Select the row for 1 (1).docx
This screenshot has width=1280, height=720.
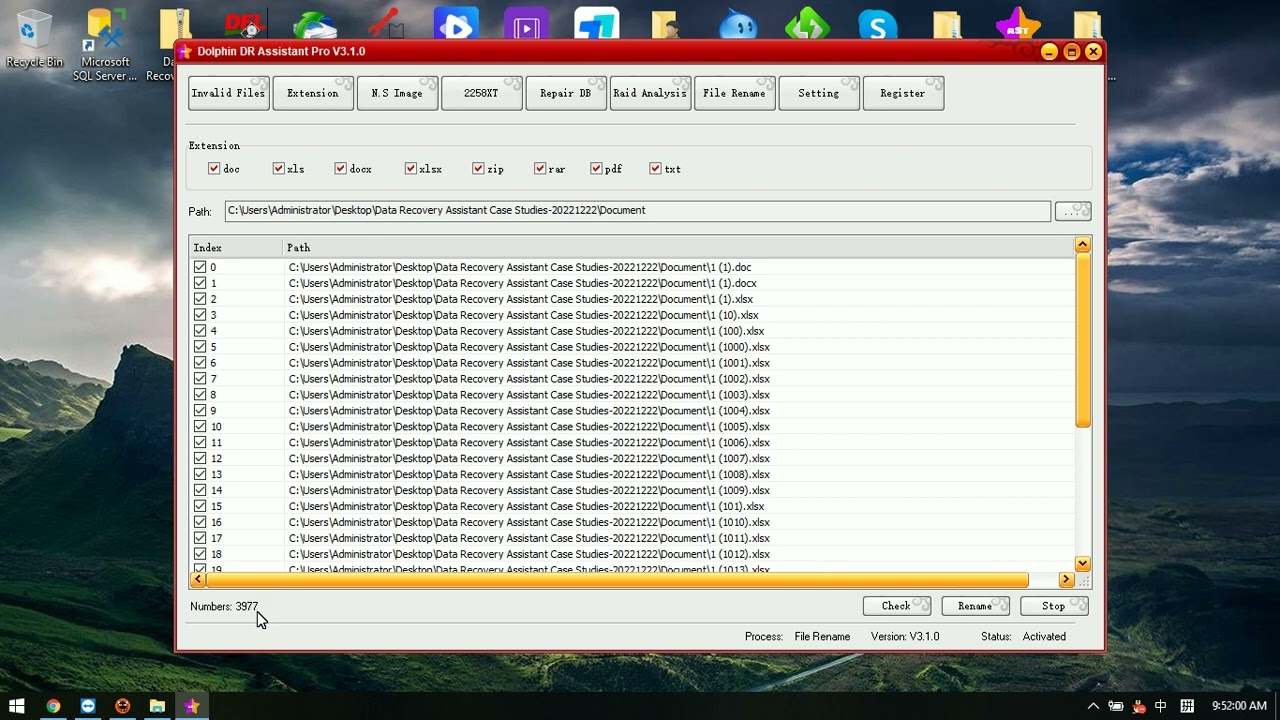[x=632, y=283]
